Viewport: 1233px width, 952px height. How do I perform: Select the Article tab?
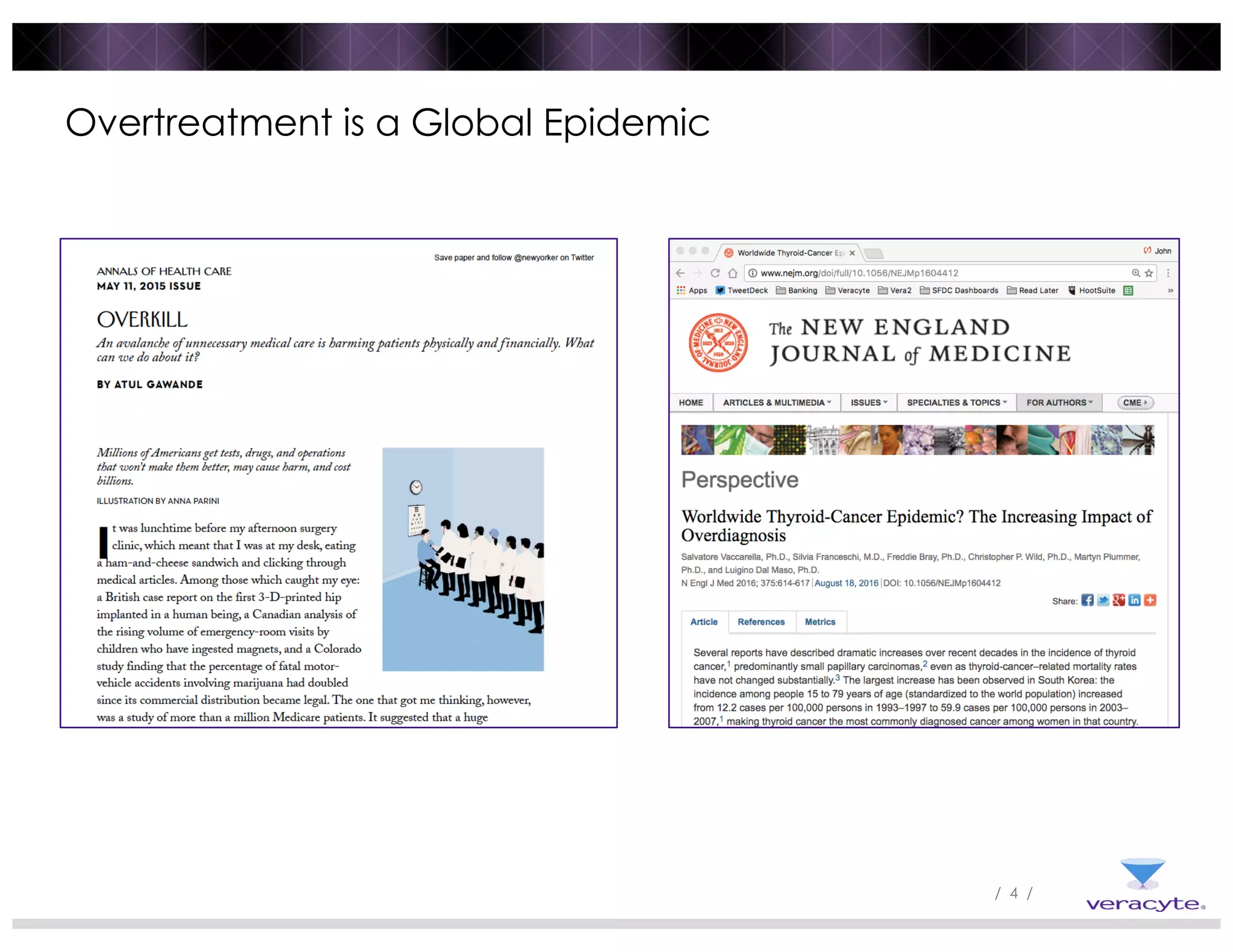click(704, 622)
